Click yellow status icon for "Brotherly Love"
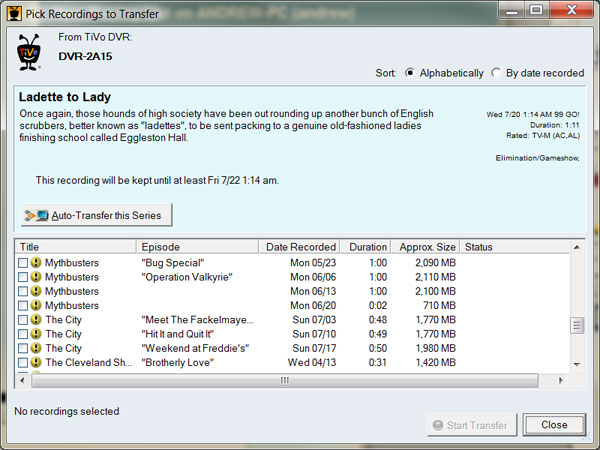 (36, 362)
